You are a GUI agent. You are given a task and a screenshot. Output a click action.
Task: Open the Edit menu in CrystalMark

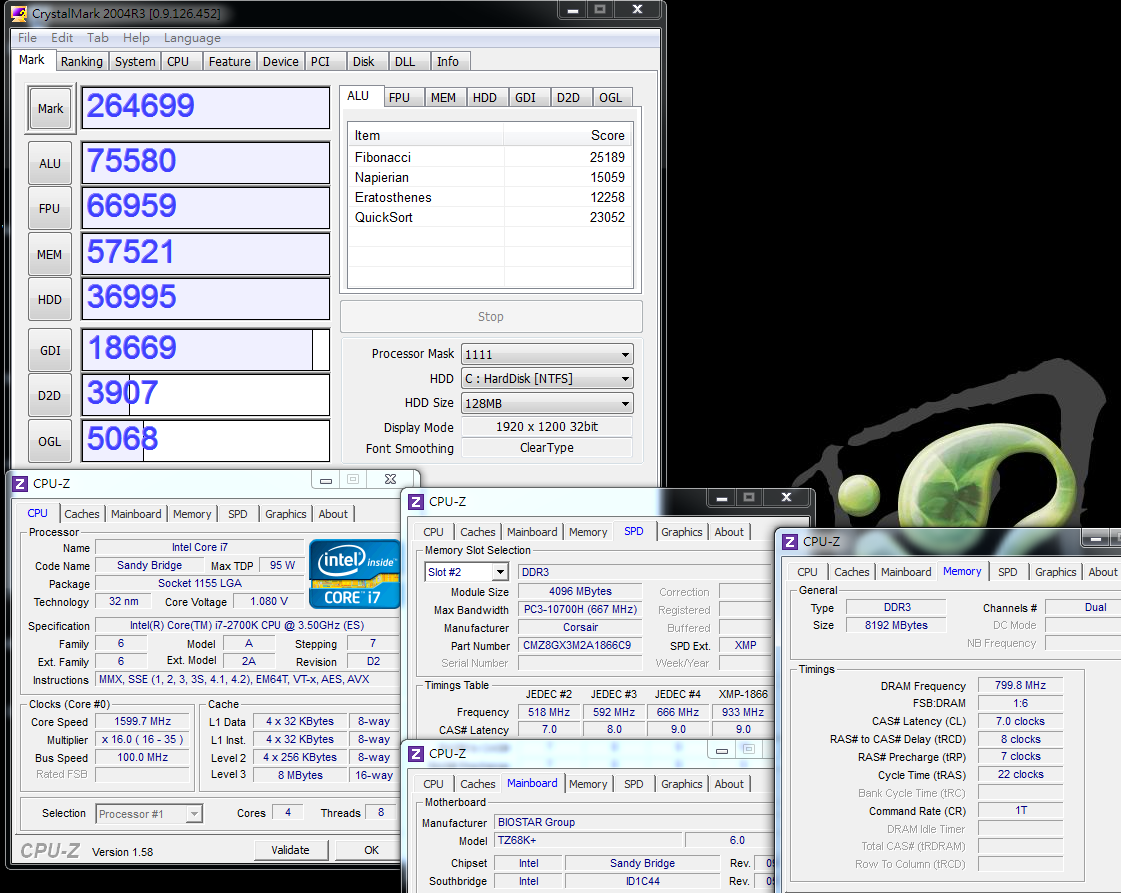[x=61, y=38]
